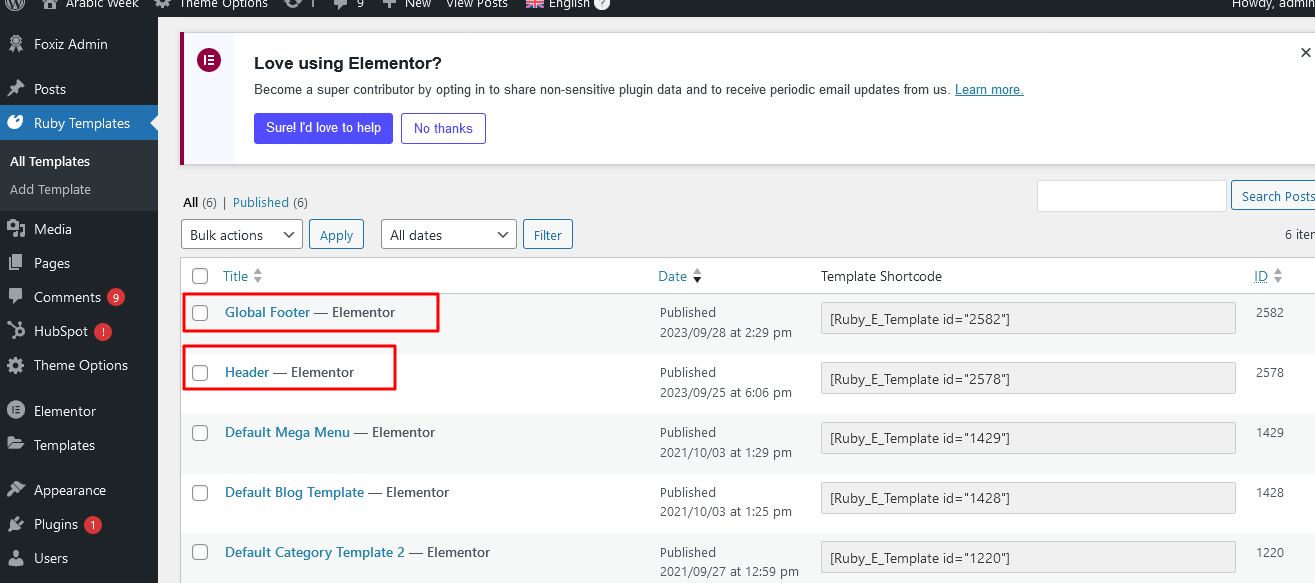Click the HubSpot alert badge
Screen dimensions: 1315x583
[104, 332]
